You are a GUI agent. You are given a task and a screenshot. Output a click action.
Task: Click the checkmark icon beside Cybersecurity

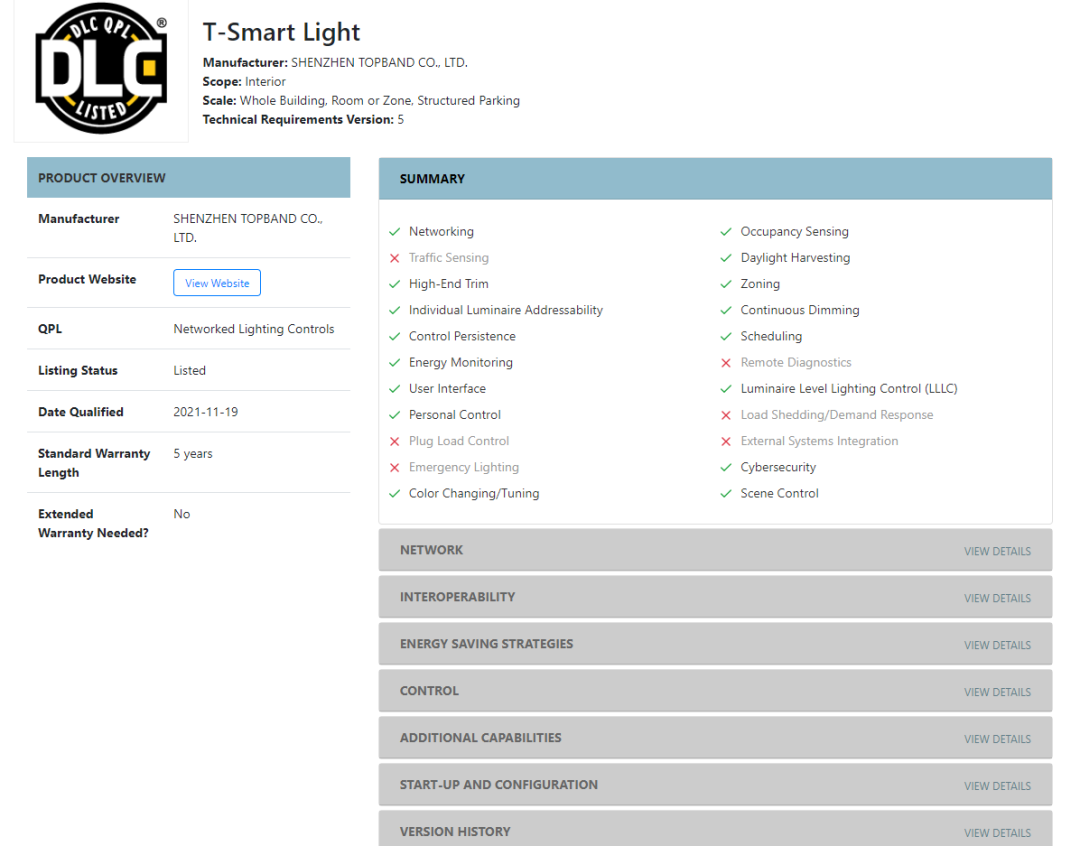726,467
